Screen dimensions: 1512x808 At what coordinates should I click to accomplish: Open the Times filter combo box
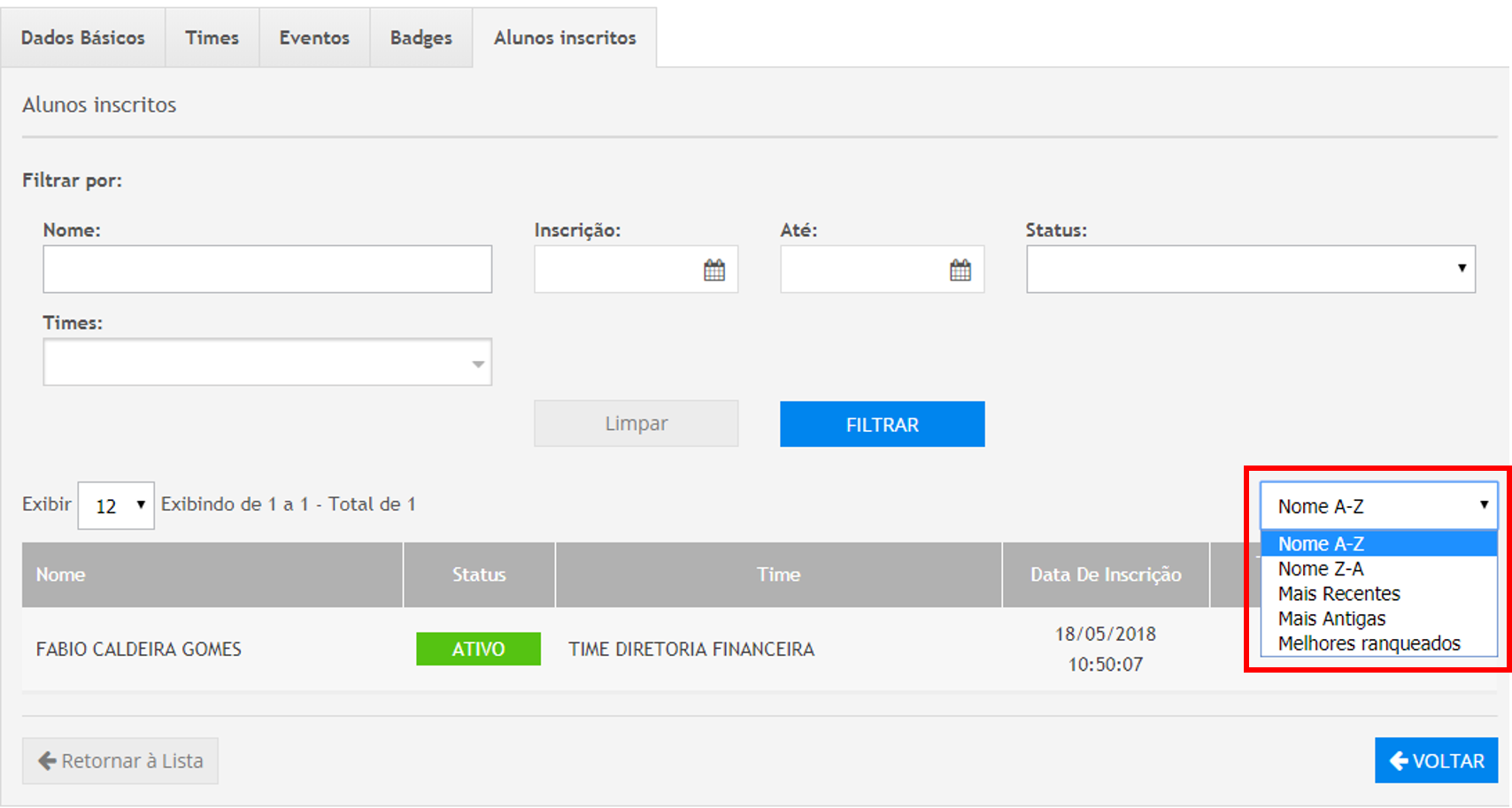click(266, 362)
